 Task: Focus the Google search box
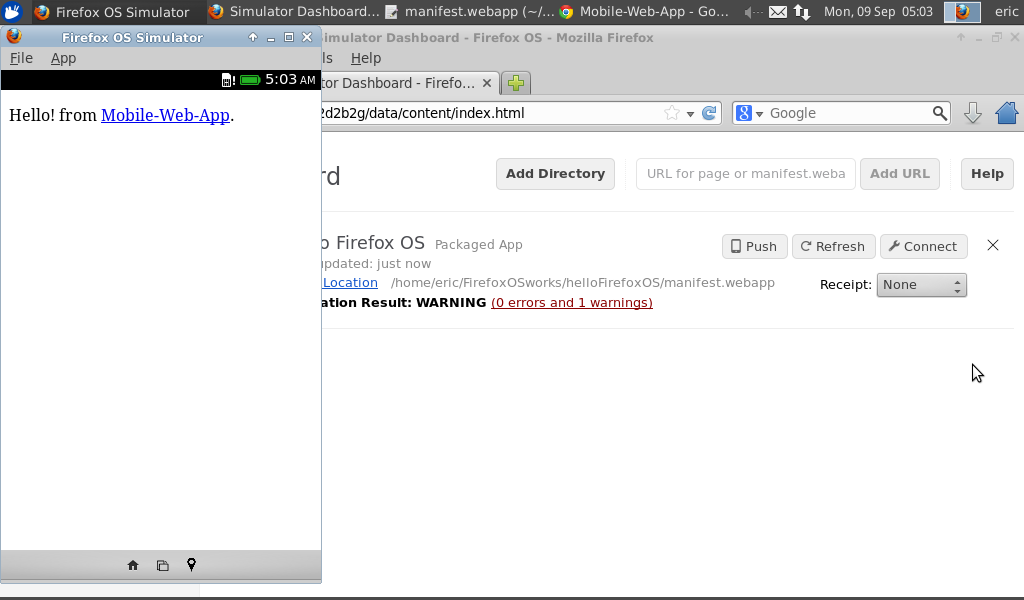click(849, 113)
